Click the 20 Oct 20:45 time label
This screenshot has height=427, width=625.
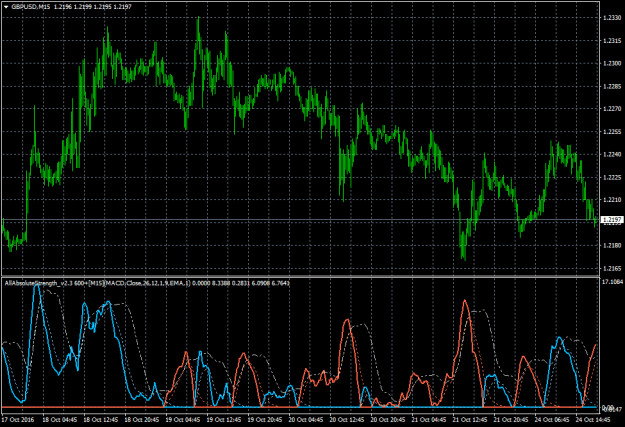click(388, 420)
